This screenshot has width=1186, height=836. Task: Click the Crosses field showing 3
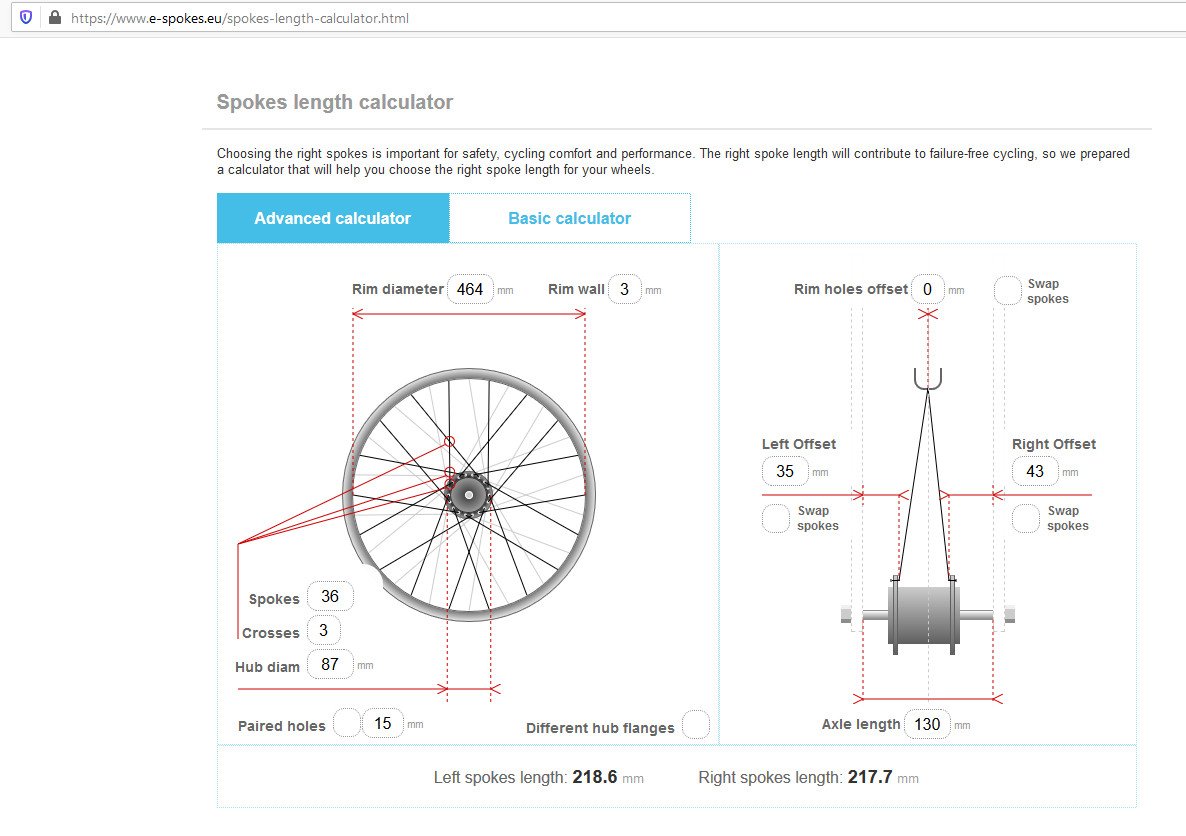[x=324, y=630]
